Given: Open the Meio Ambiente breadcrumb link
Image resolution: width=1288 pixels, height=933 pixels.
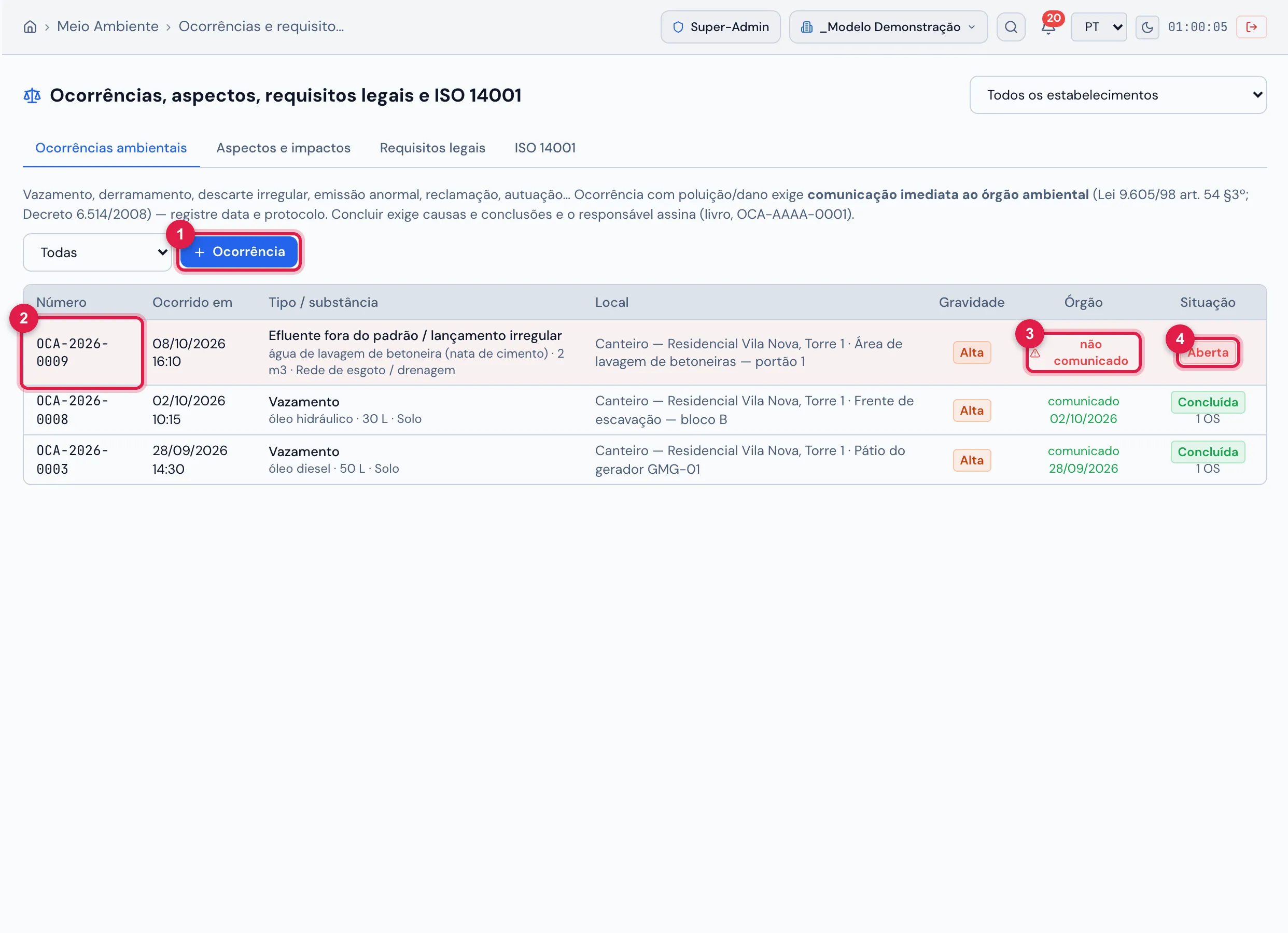Looking at the screenshot, I should pyautogui.click(x=107, y=26).
